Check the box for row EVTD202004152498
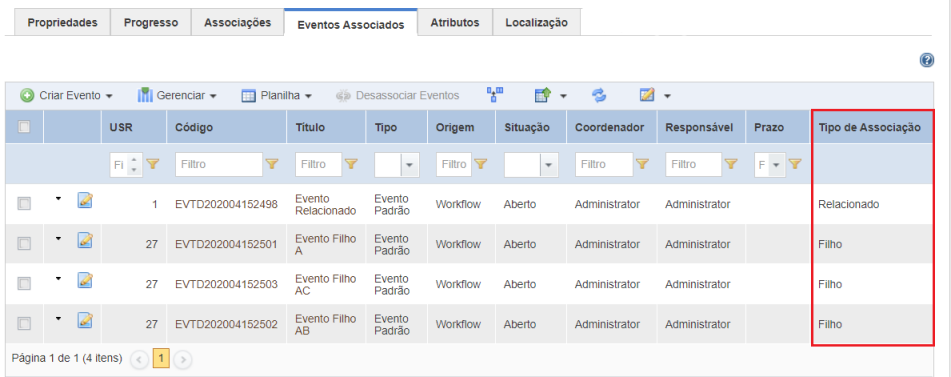This screenshot has height=377, width=951. (x=24, y=204)
